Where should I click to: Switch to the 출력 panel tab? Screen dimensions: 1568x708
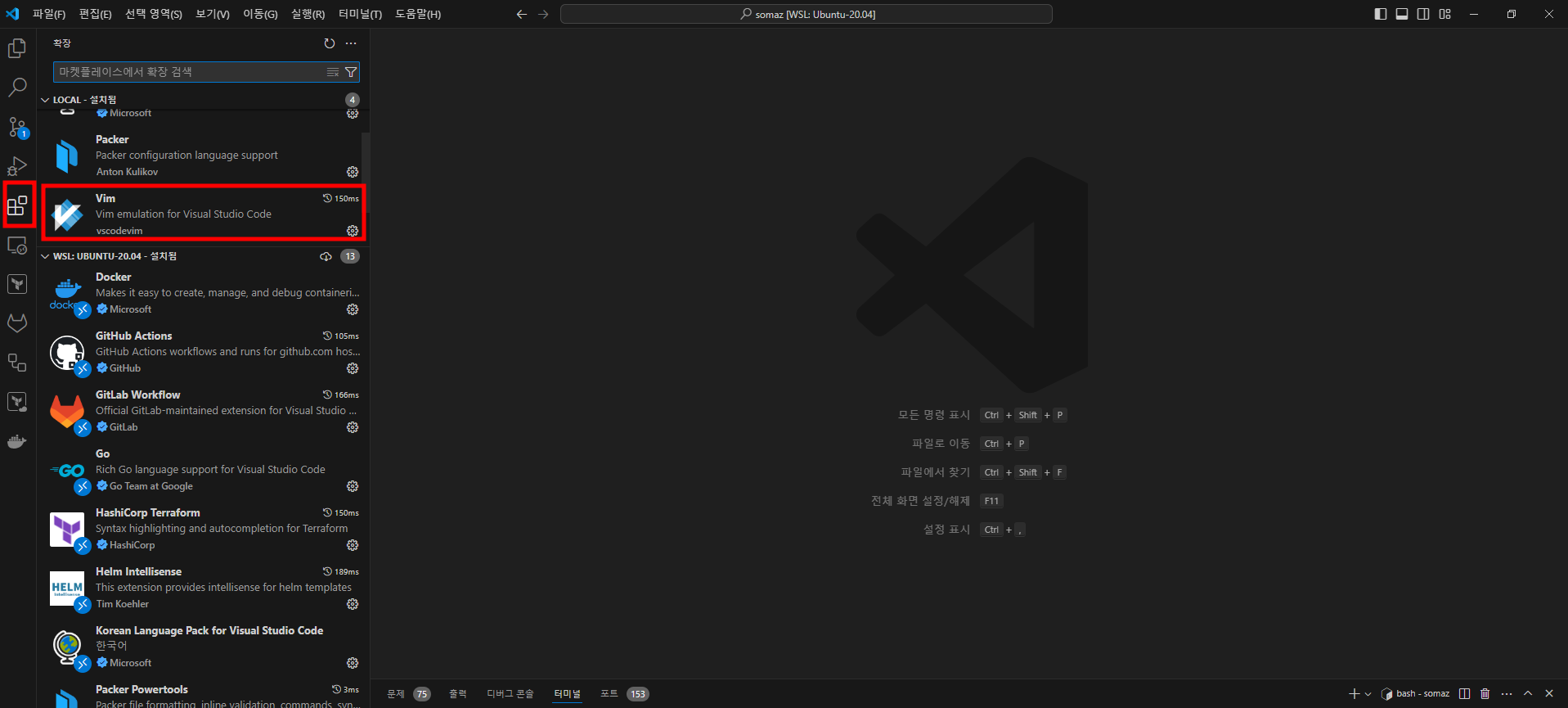pos(457,694)
